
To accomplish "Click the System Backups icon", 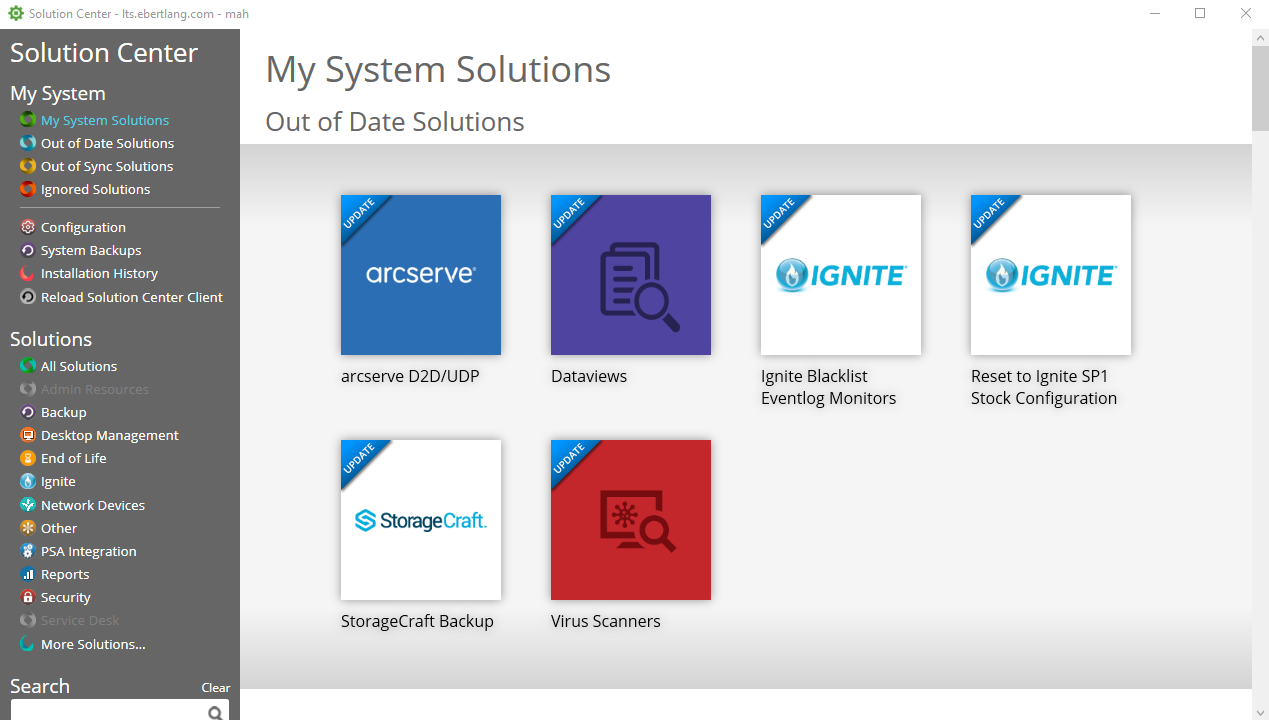I will point(28,250).
